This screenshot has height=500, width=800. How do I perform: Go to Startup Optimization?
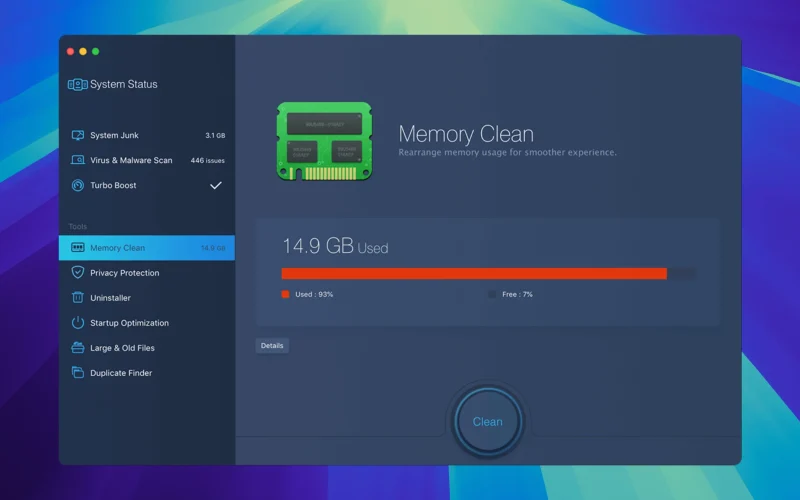(147, 322)
